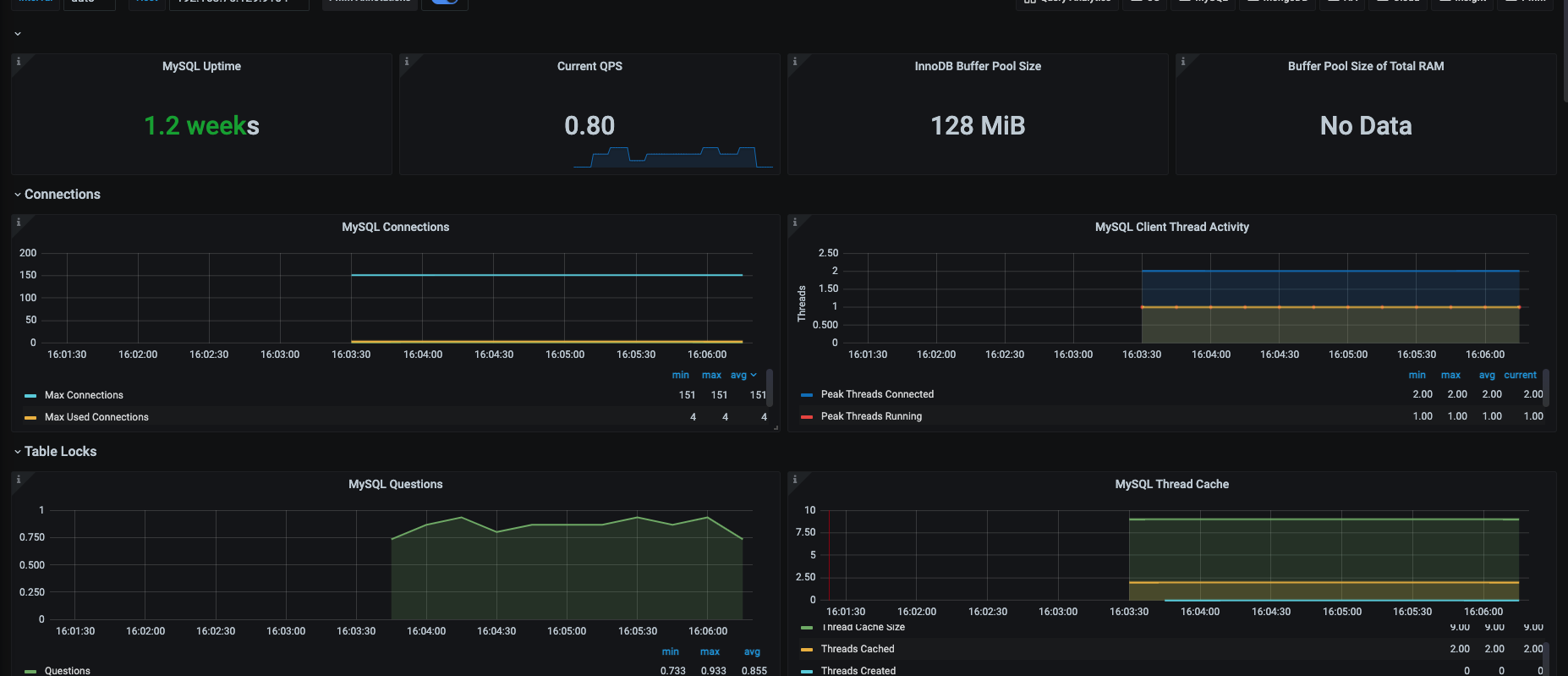Click the Client Thread Activity legend scrollbar
This screenshot has height=676, width=1568.
(1546, 387)
